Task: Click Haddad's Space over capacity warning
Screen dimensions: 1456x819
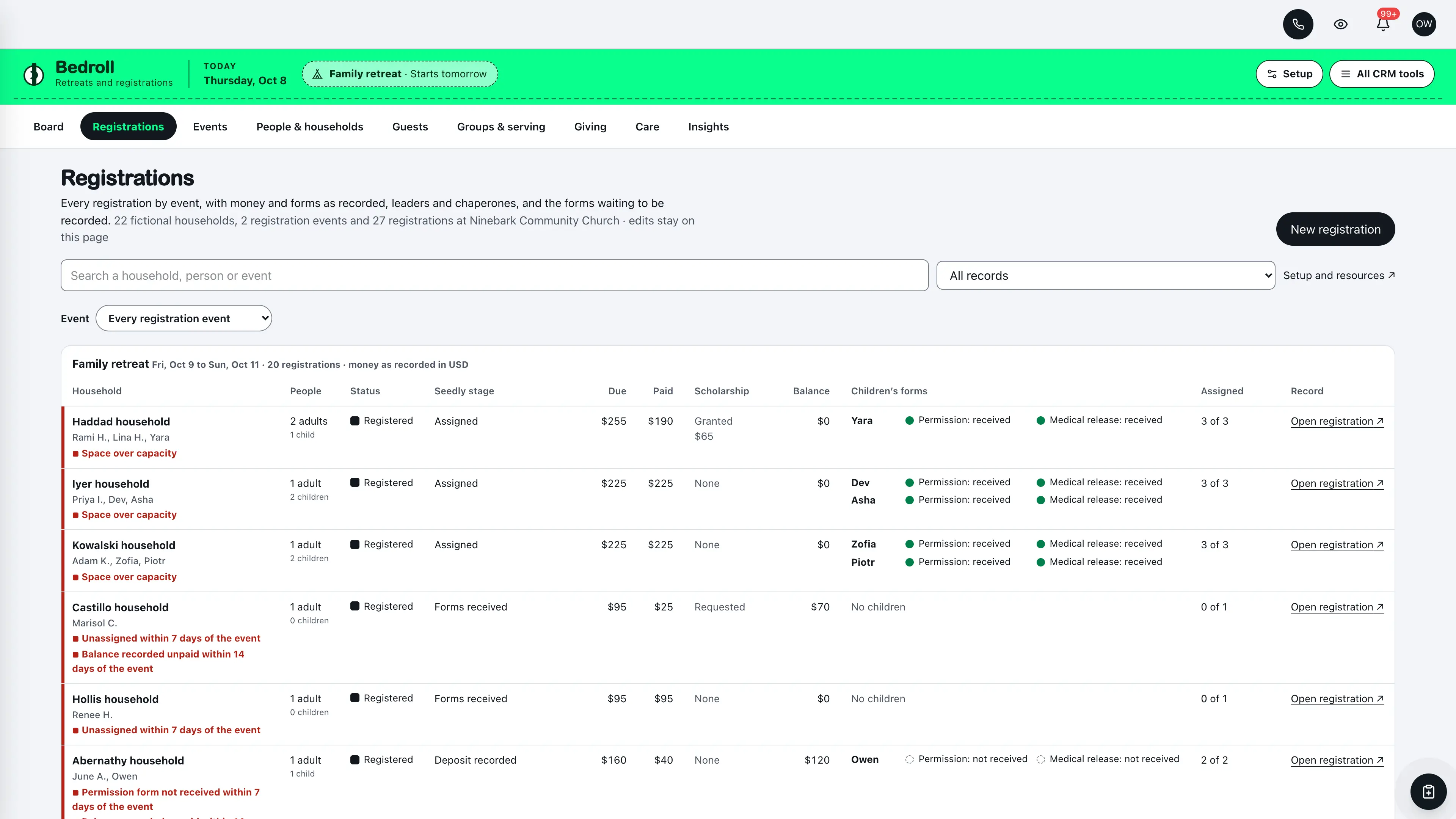Action: click(124, 453)
